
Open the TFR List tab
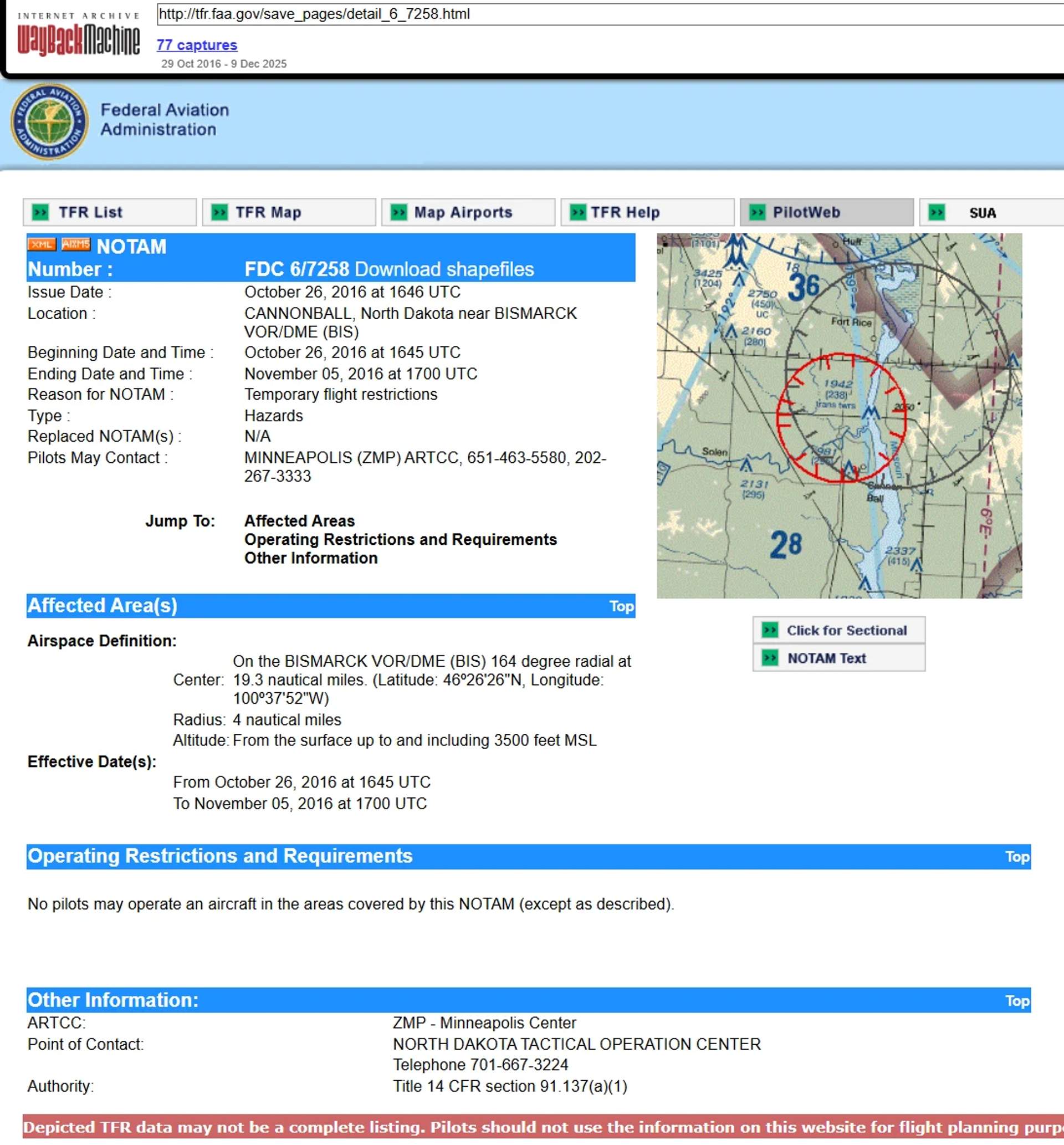[x=109, y=212]
